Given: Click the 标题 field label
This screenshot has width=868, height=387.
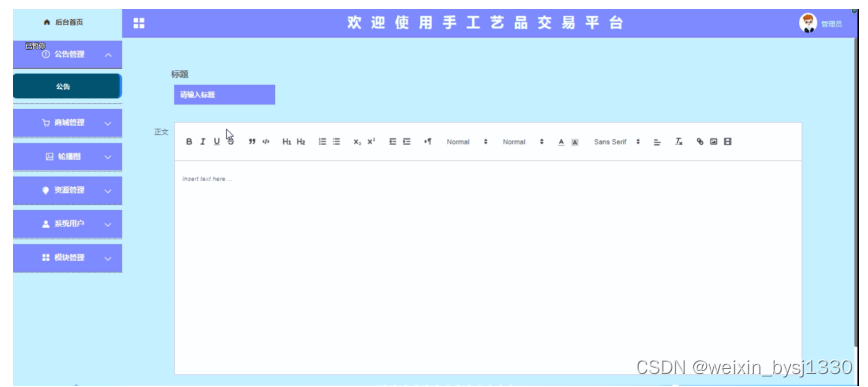Looking at the screenshot, I should [180, 74].
